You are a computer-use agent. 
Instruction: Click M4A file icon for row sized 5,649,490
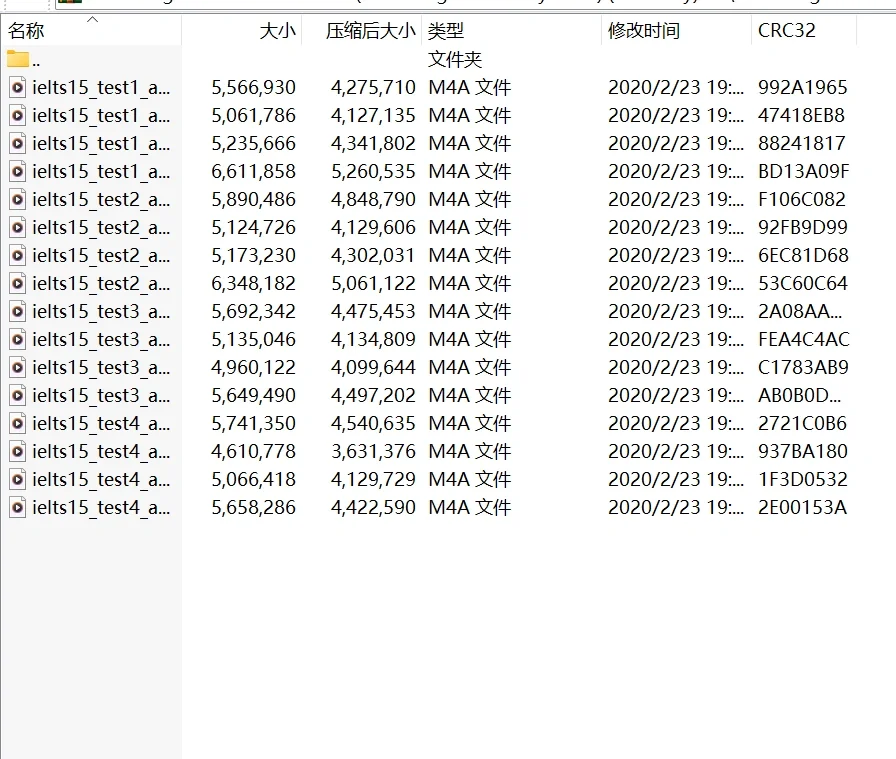[18, 396]
